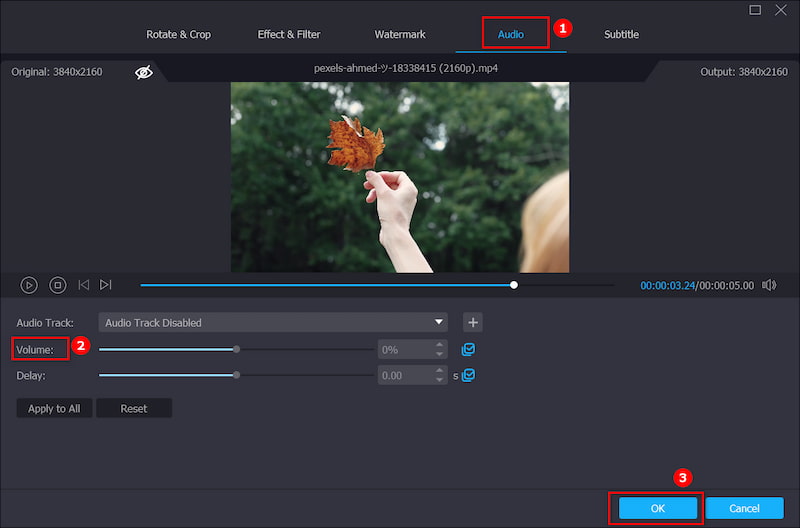Click the Apply to All button
Screen dimensions: 800x528
54,408
